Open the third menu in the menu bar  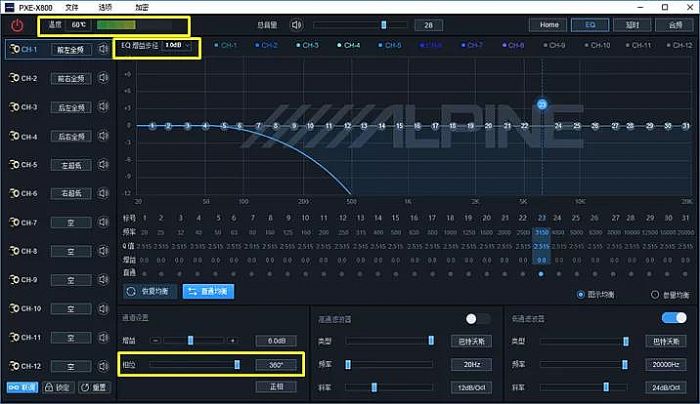pyautogui.click(x=142, y=7)
